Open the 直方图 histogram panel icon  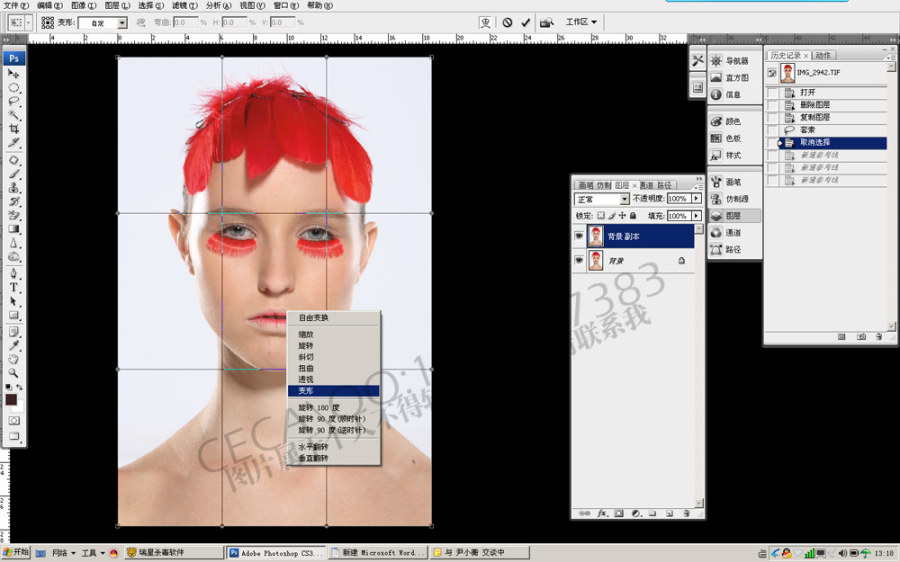pyautogui.click(x=716, y=77)
